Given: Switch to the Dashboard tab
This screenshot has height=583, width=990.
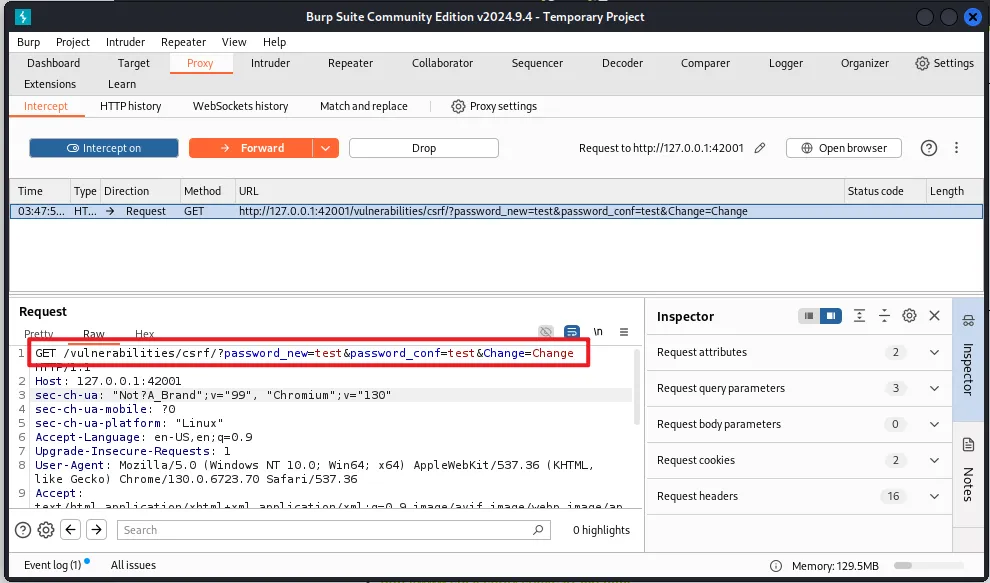Looking at the screenshot, I should [x=54, y=63].
